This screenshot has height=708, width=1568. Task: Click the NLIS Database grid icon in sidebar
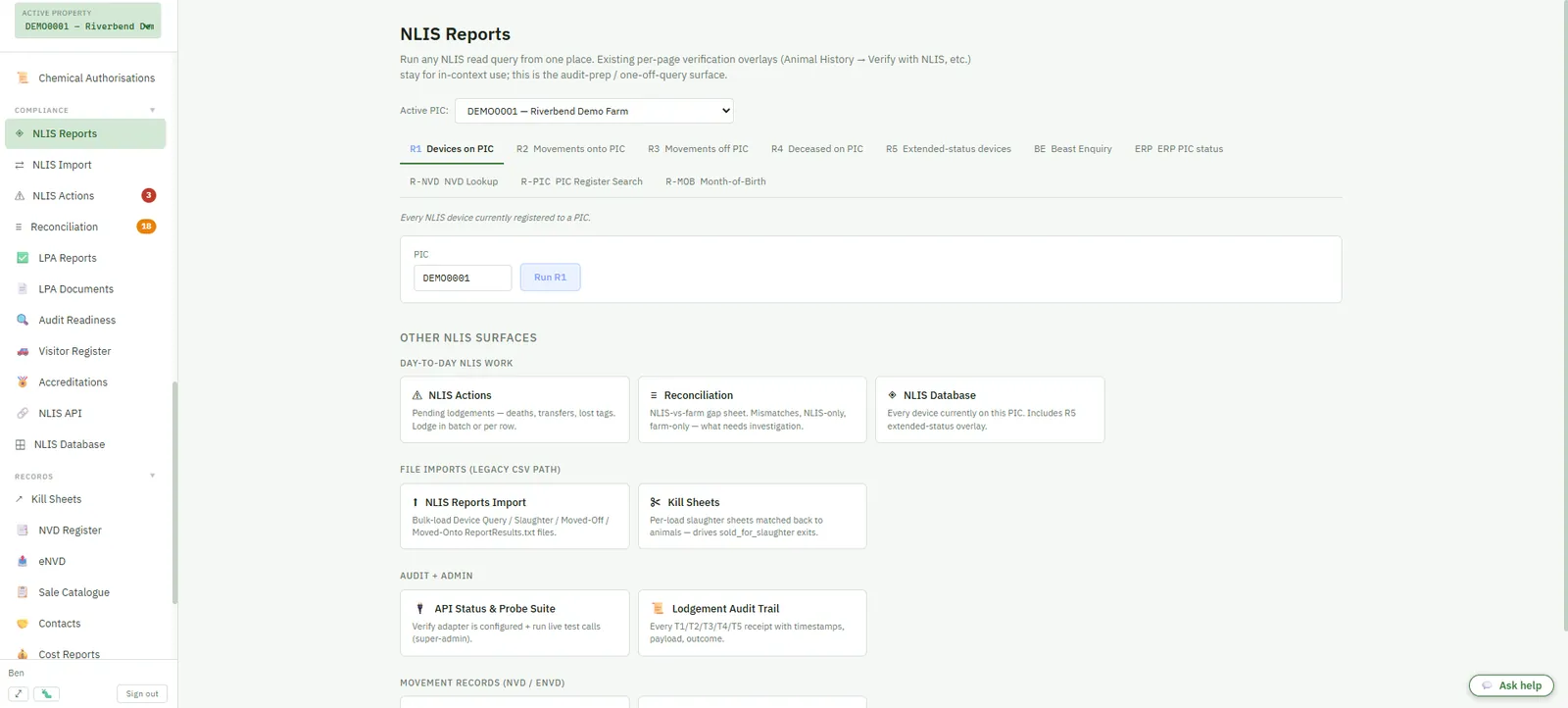[21, 444]
